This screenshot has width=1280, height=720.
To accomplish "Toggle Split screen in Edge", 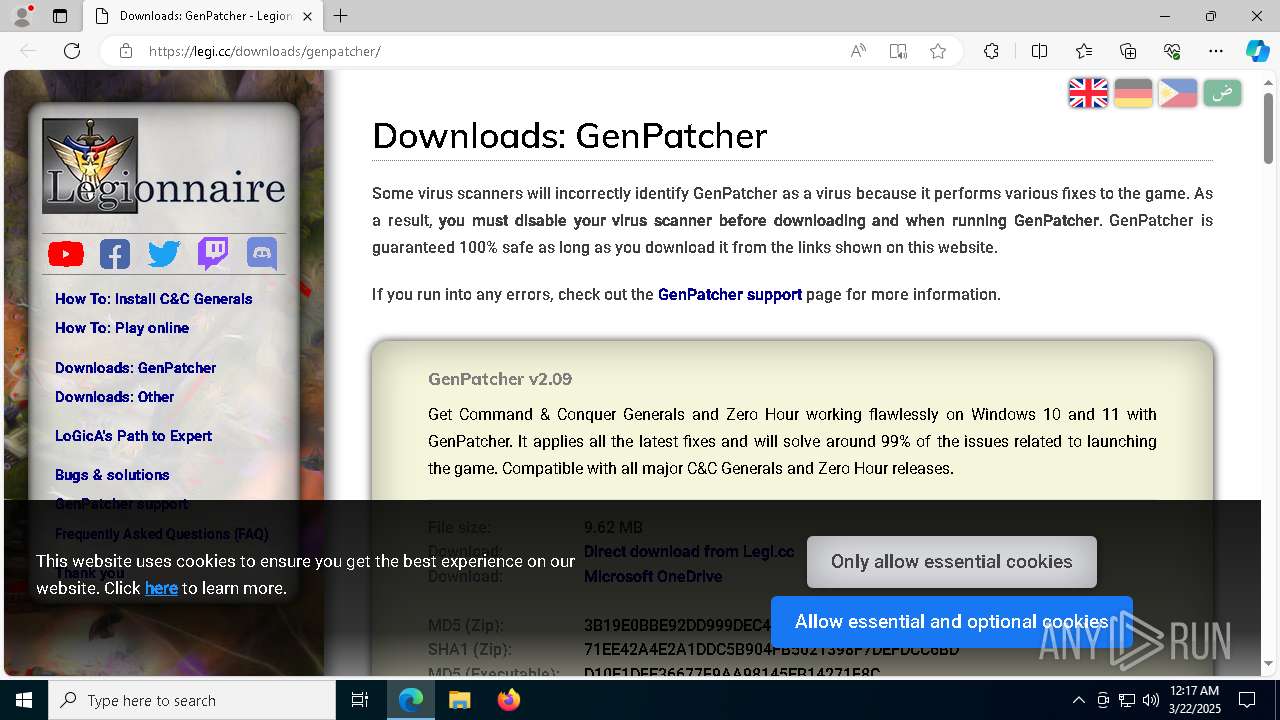I will (1039, 51).
